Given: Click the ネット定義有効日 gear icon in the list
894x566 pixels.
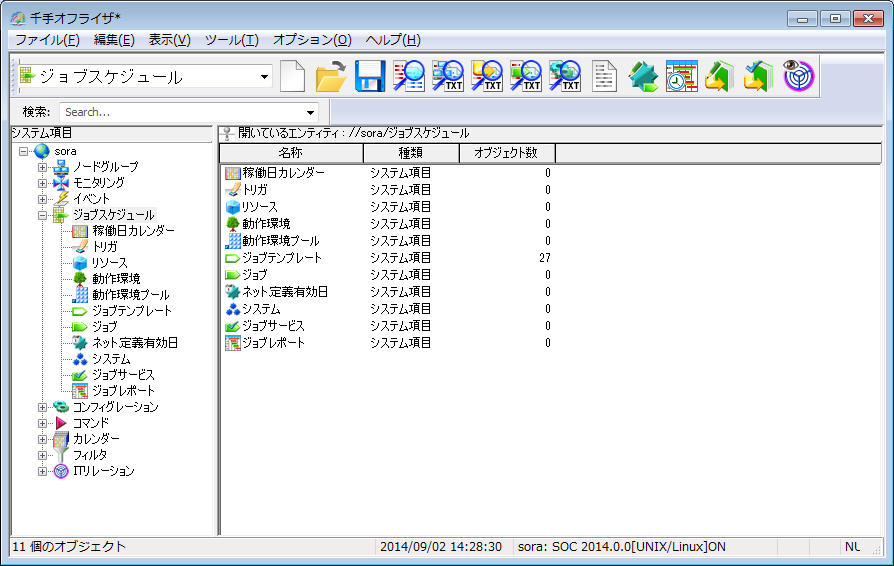Looking at the screenshot, I should coord(233,292).
